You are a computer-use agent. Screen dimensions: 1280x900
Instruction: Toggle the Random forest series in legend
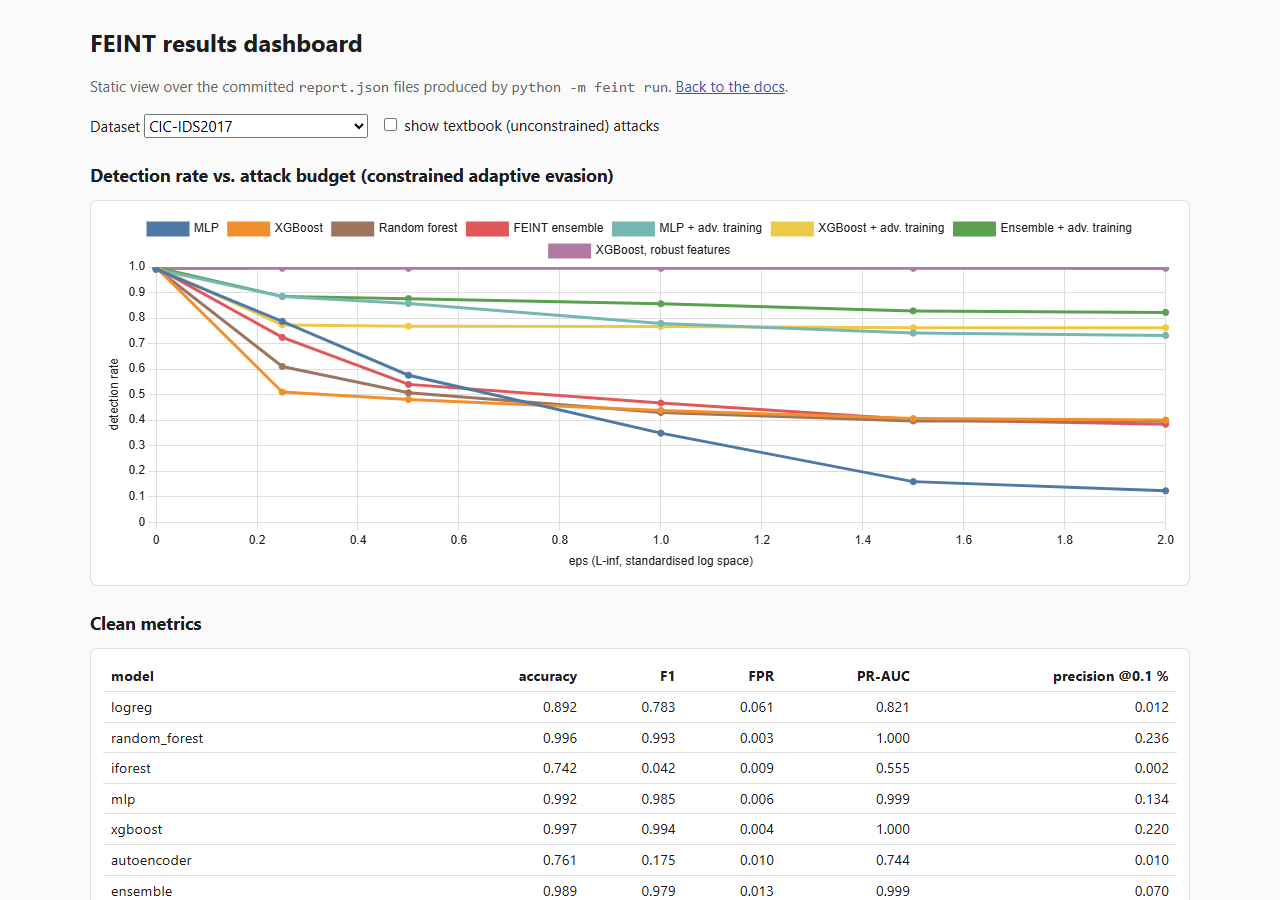pos(395,228)
